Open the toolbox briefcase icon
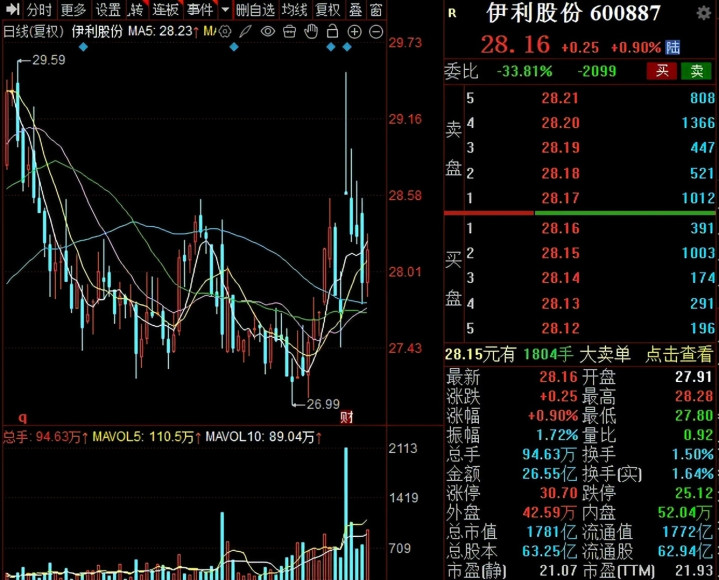 pos(289,32)
